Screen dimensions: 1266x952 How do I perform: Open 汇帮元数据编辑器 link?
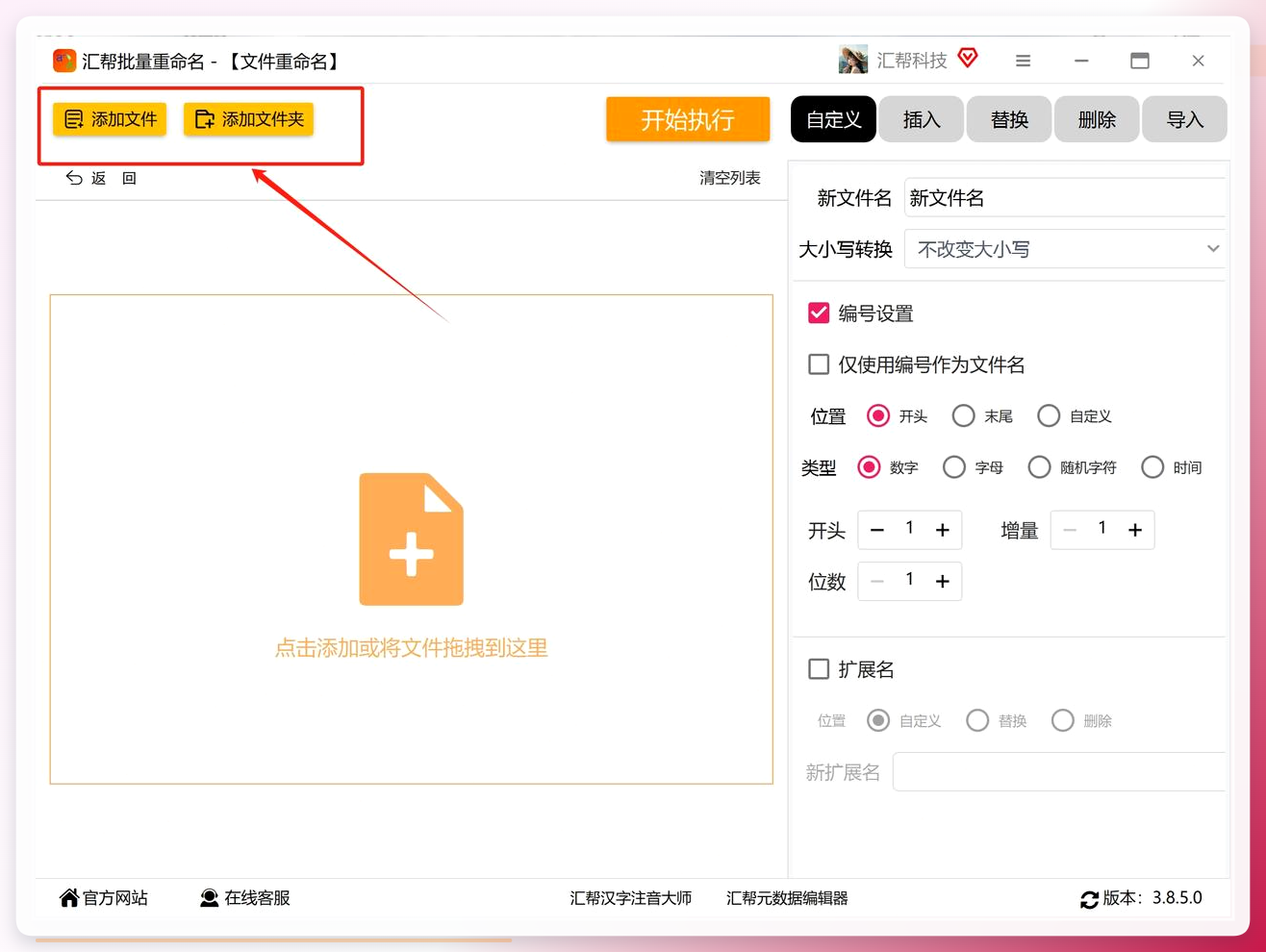(787, 898)
